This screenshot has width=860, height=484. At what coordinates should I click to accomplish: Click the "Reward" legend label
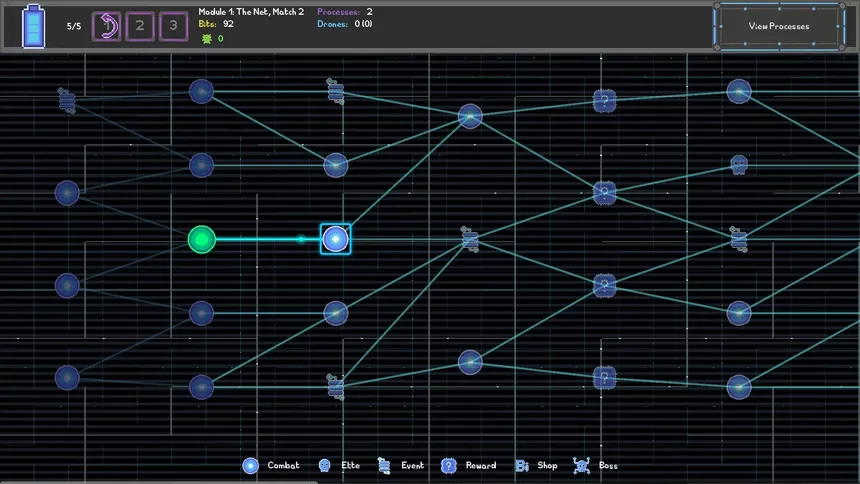tap(481, 465)
